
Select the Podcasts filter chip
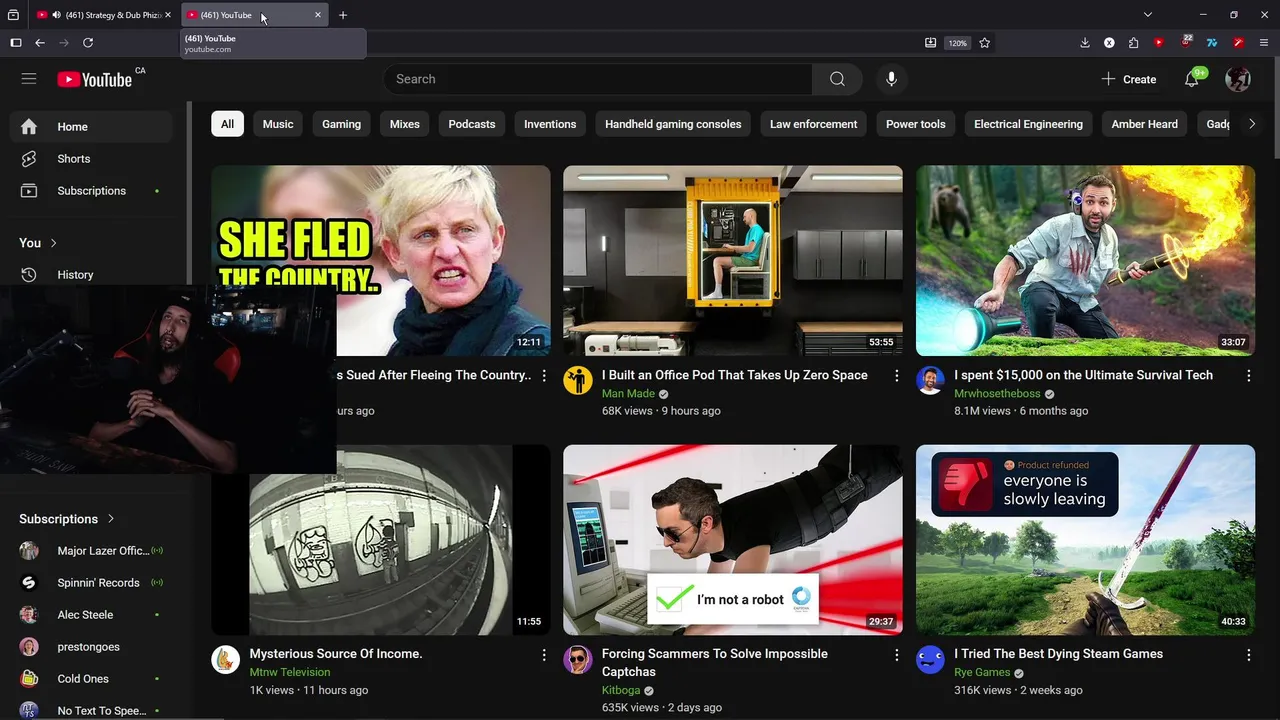click(x=472, y=124)
